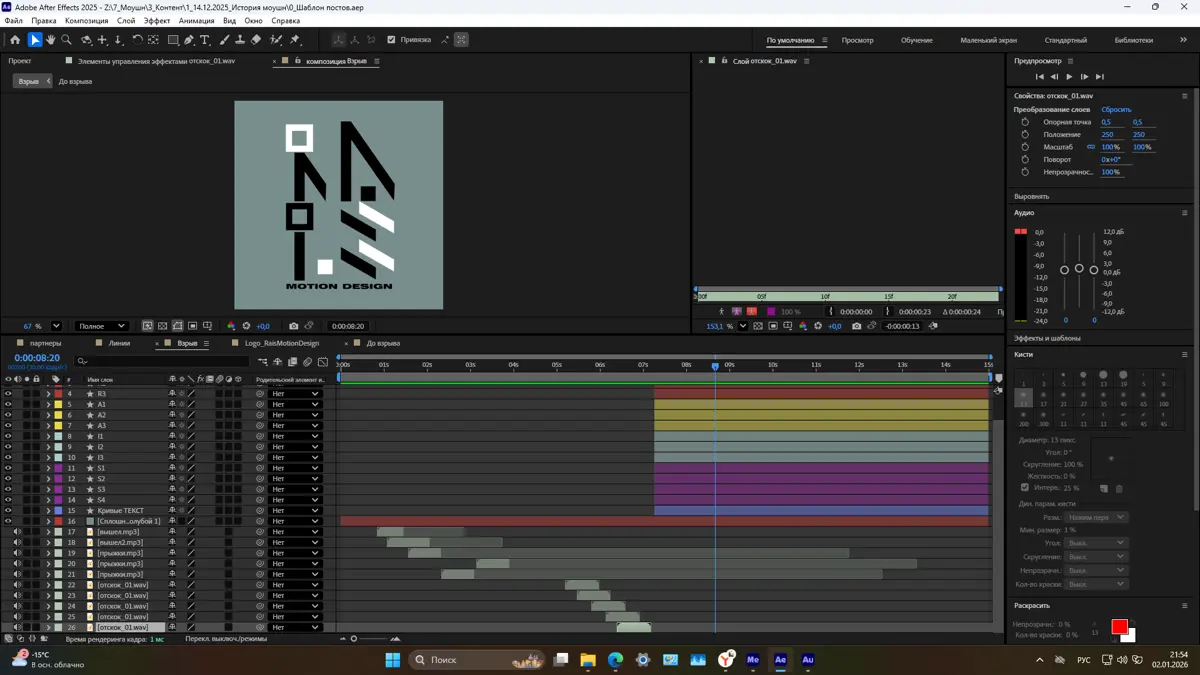Adjust the center audio level slider
The width and height of the screenshot is (1200, 675).
click(1079, 269)
